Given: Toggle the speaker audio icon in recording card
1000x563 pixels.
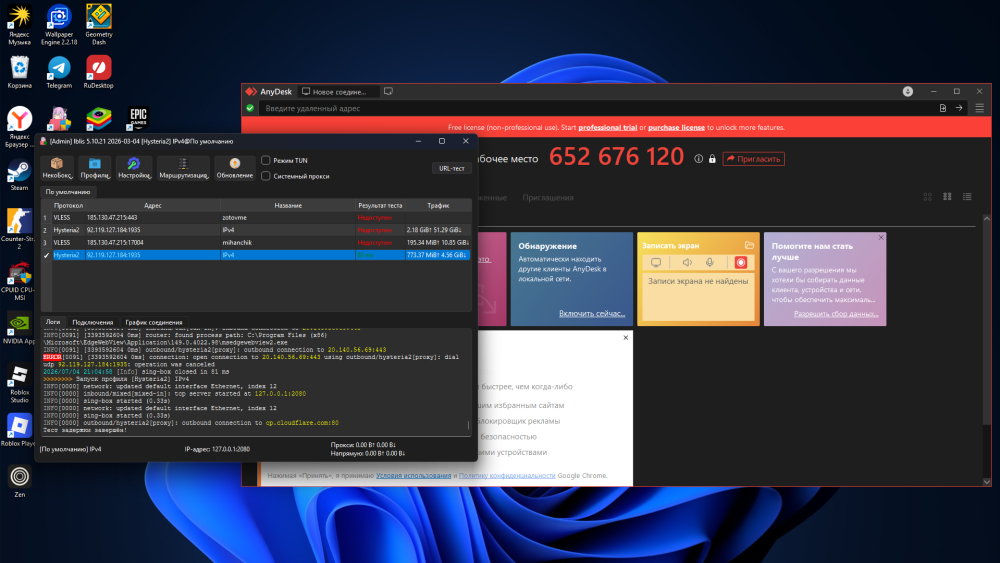Looking at the screenshot, I should coord(687,263).
